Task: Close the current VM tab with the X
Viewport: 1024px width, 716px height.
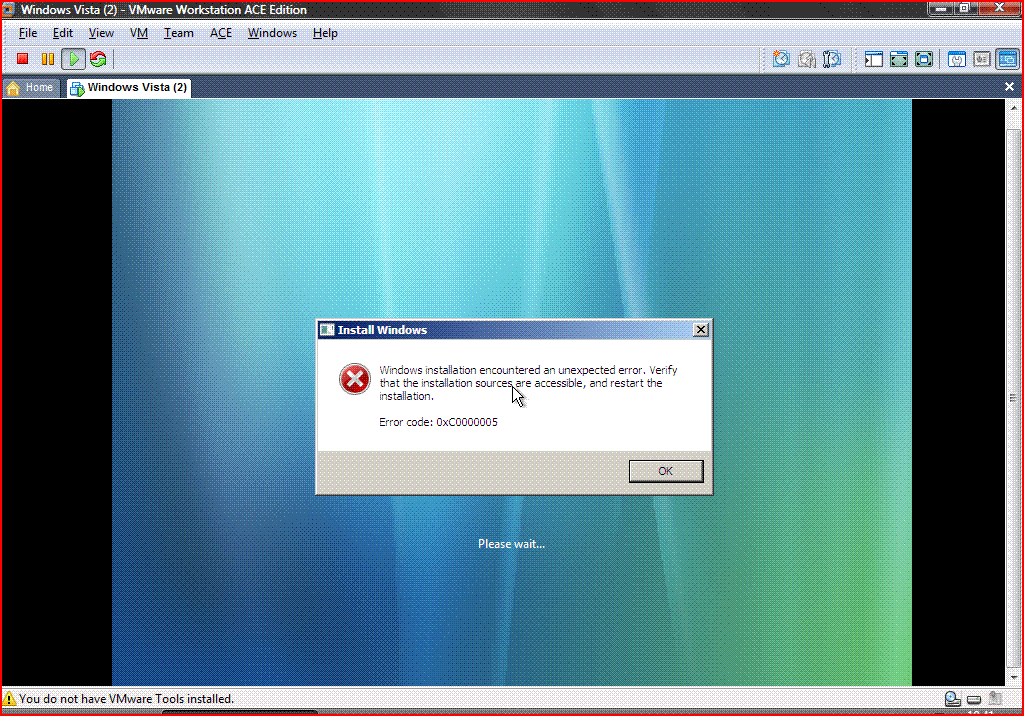Action: (1009, 86)
